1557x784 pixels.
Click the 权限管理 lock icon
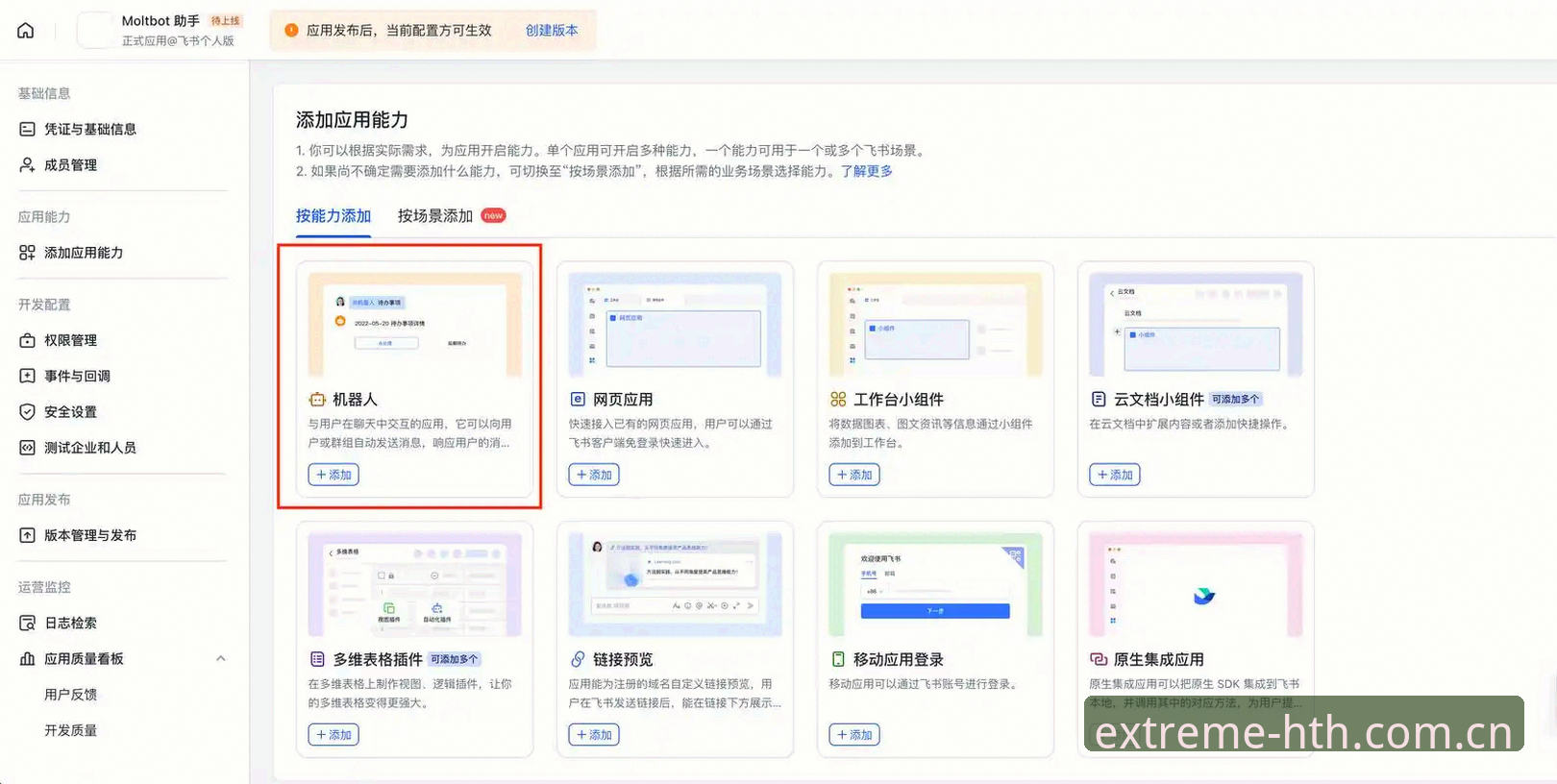pos(27,340)
